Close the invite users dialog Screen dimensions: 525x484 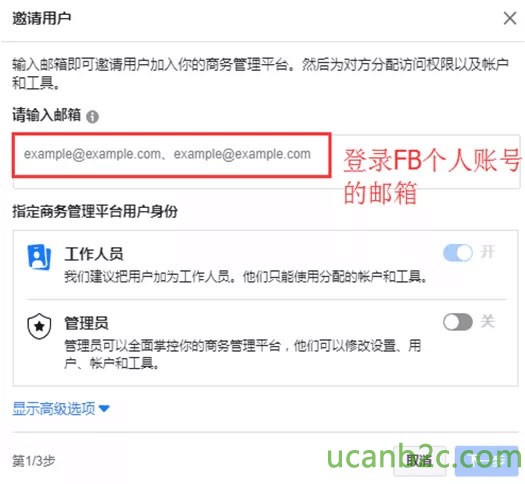tap(510, 18)
